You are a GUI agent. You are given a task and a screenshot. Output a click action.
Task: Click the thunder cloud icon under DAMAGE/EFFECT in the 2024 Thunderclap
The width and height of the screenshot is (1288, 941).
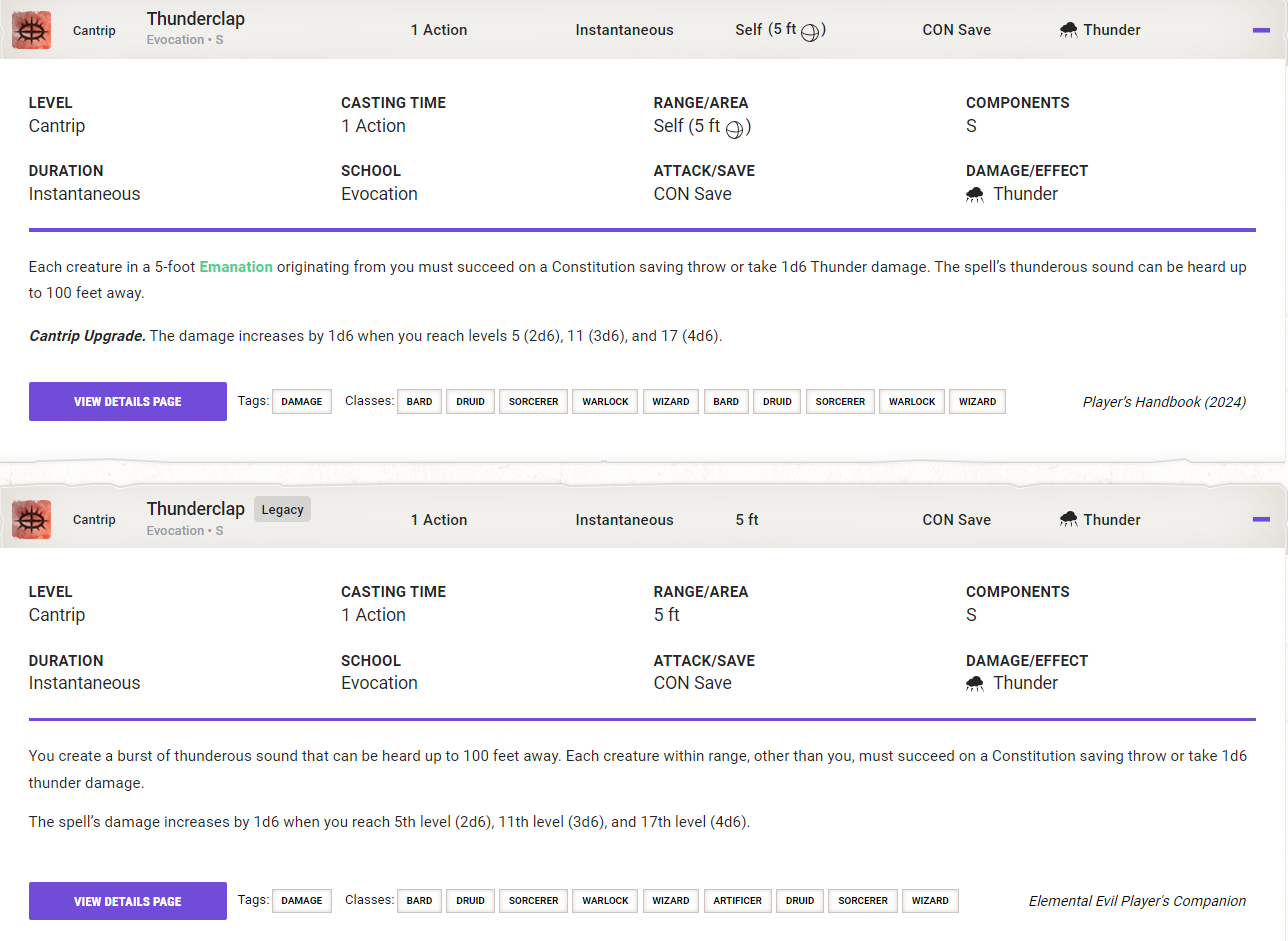click(975, 194)
